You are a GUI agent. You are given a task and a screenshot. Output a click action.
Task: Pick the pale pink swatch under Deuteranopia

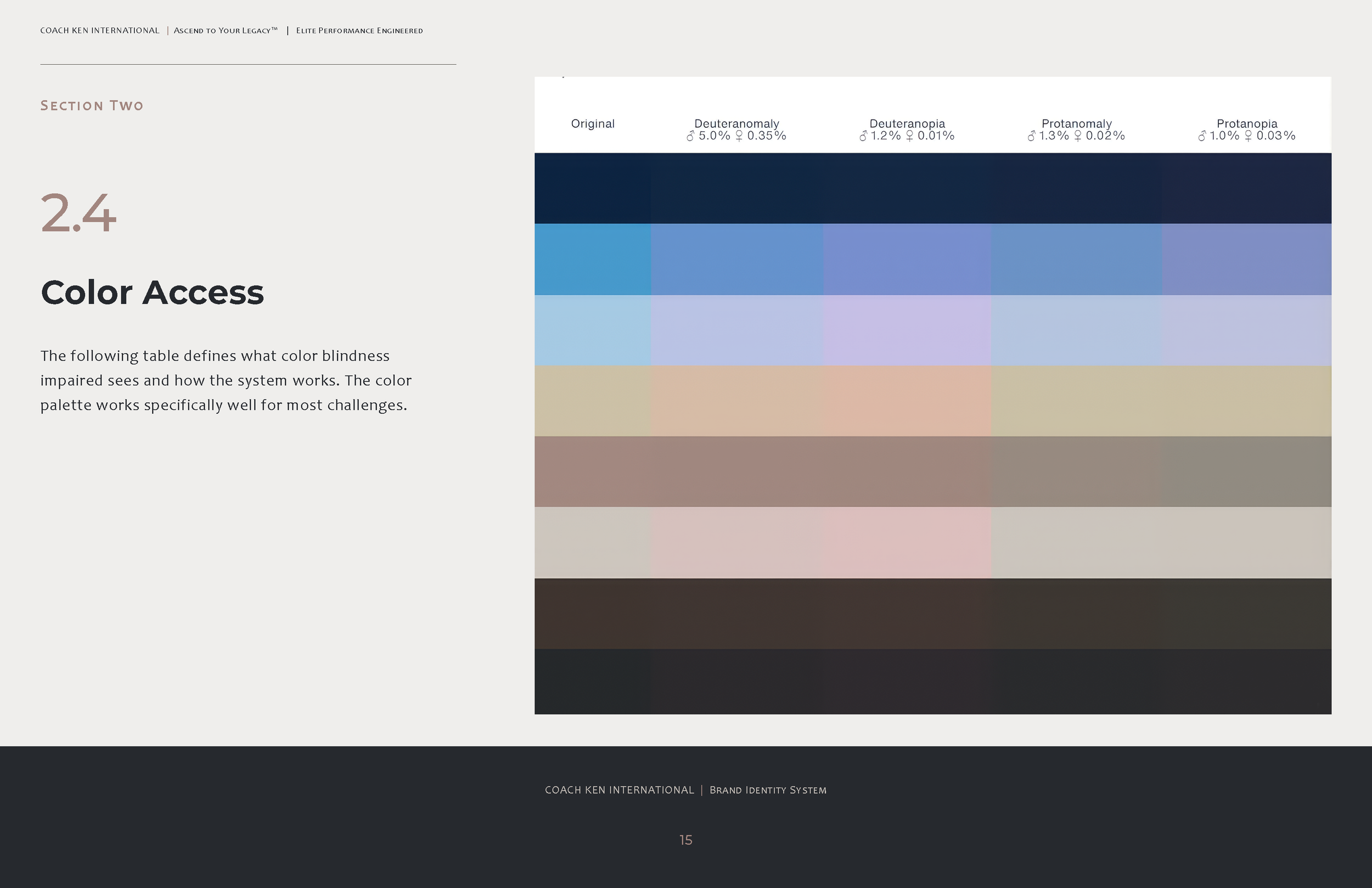pos(907,543)
